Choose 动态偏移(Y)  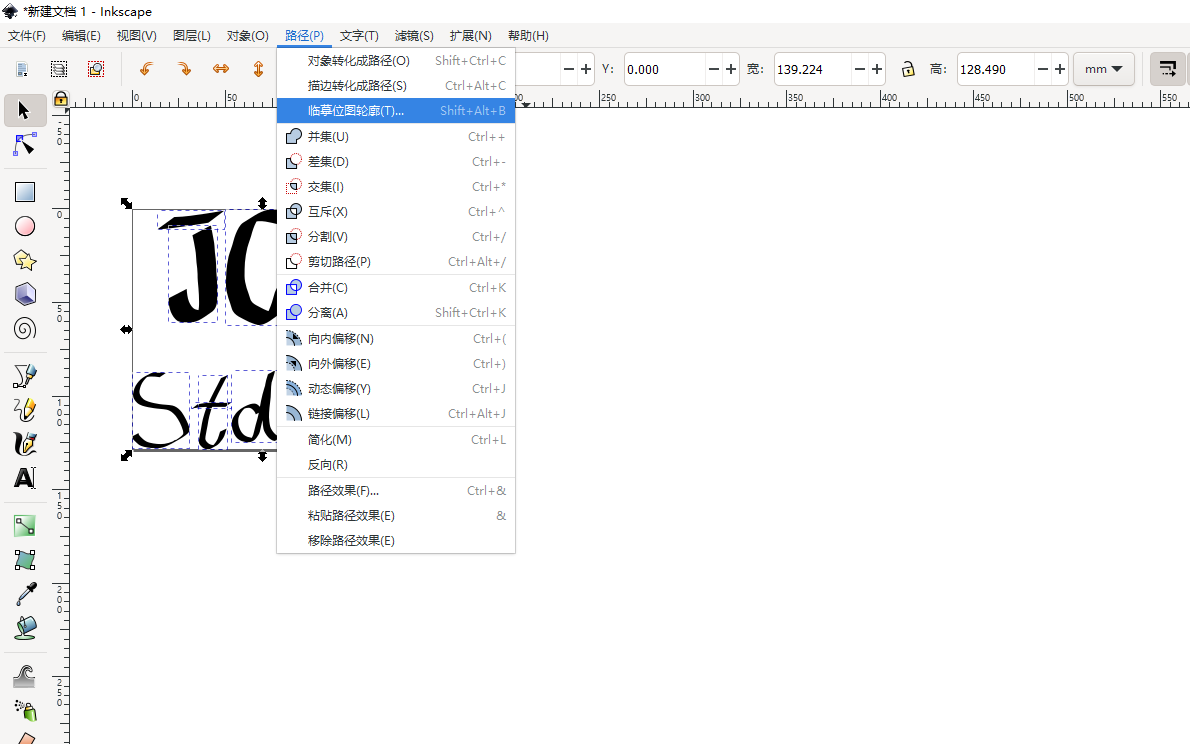coord(396,389)
